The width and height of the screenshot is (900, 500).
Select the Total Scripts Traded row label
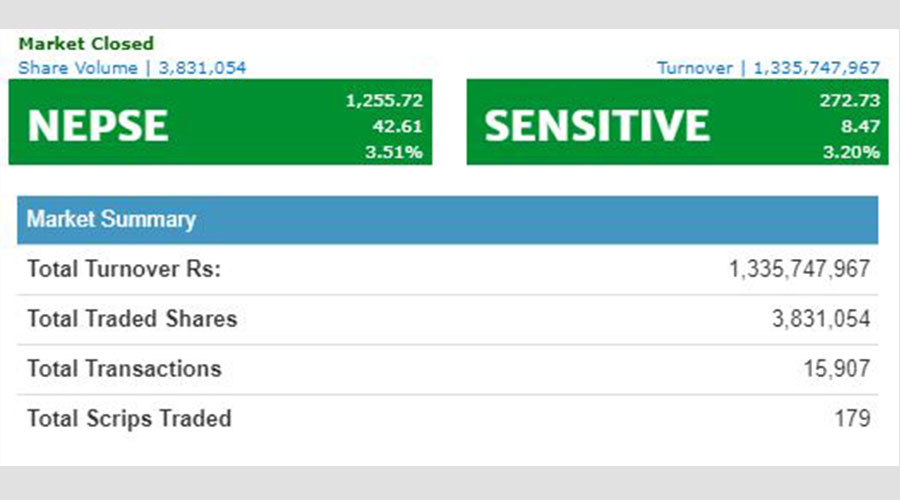[129, 418]
